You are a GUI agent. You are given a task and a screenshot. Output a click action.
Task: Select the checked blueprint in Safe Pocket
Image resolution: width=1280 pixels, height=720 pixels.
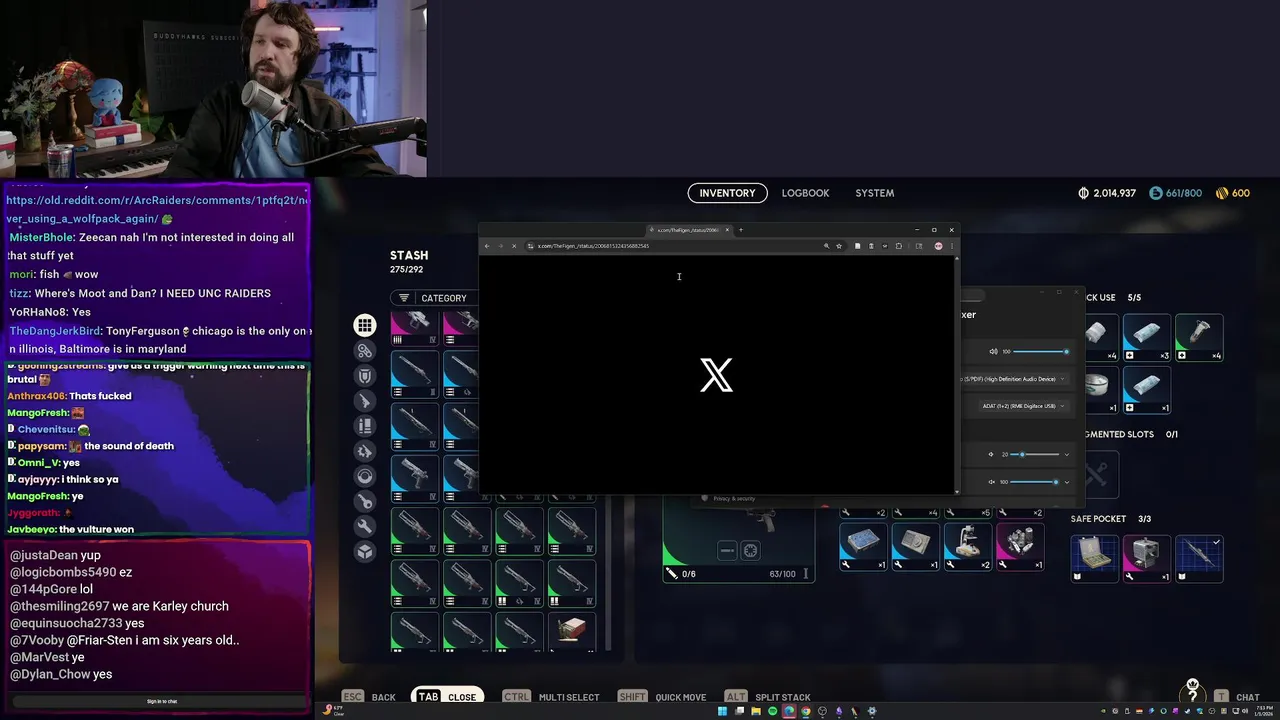1199,557
